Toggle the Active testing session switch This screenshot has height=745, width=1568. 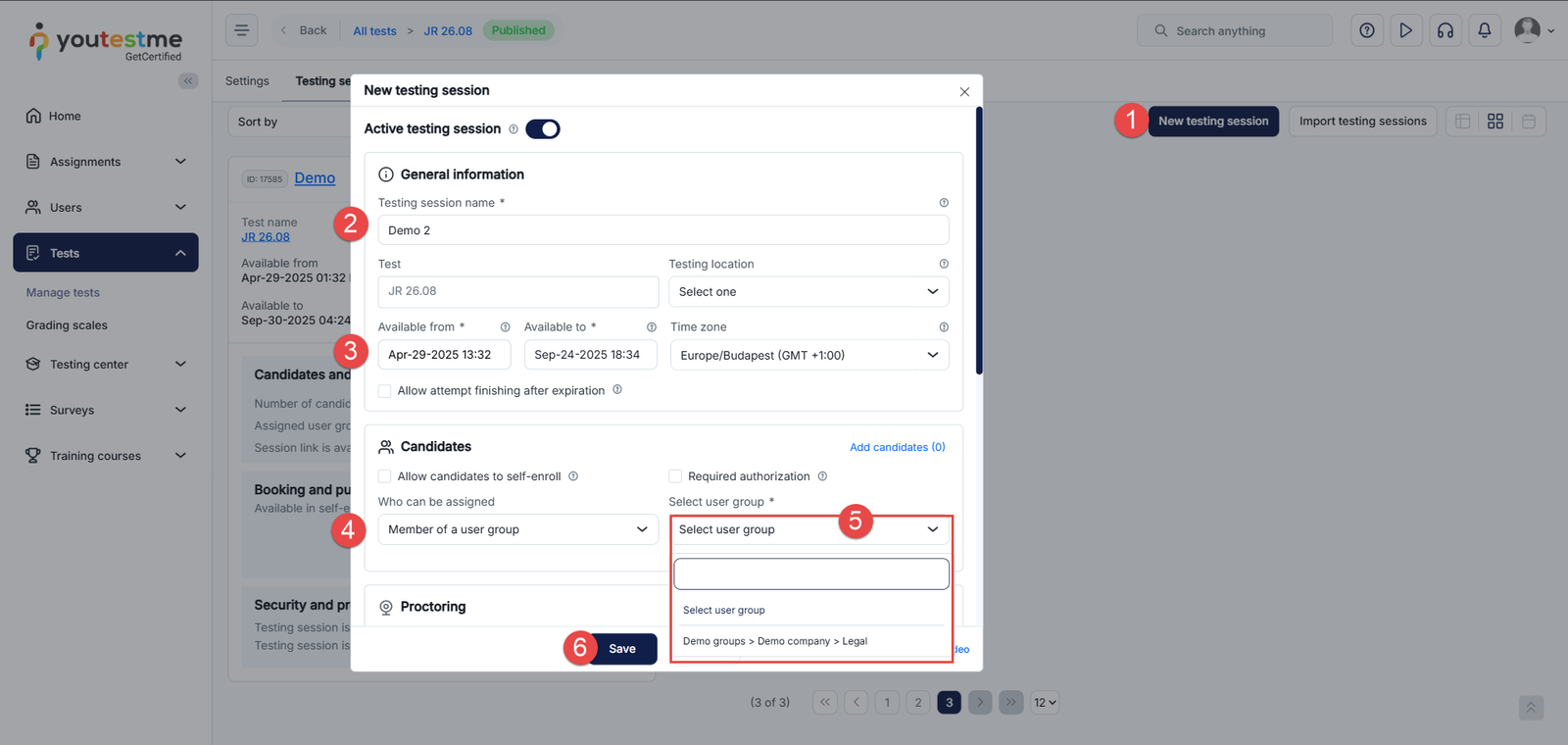click(x=542, y=129)
